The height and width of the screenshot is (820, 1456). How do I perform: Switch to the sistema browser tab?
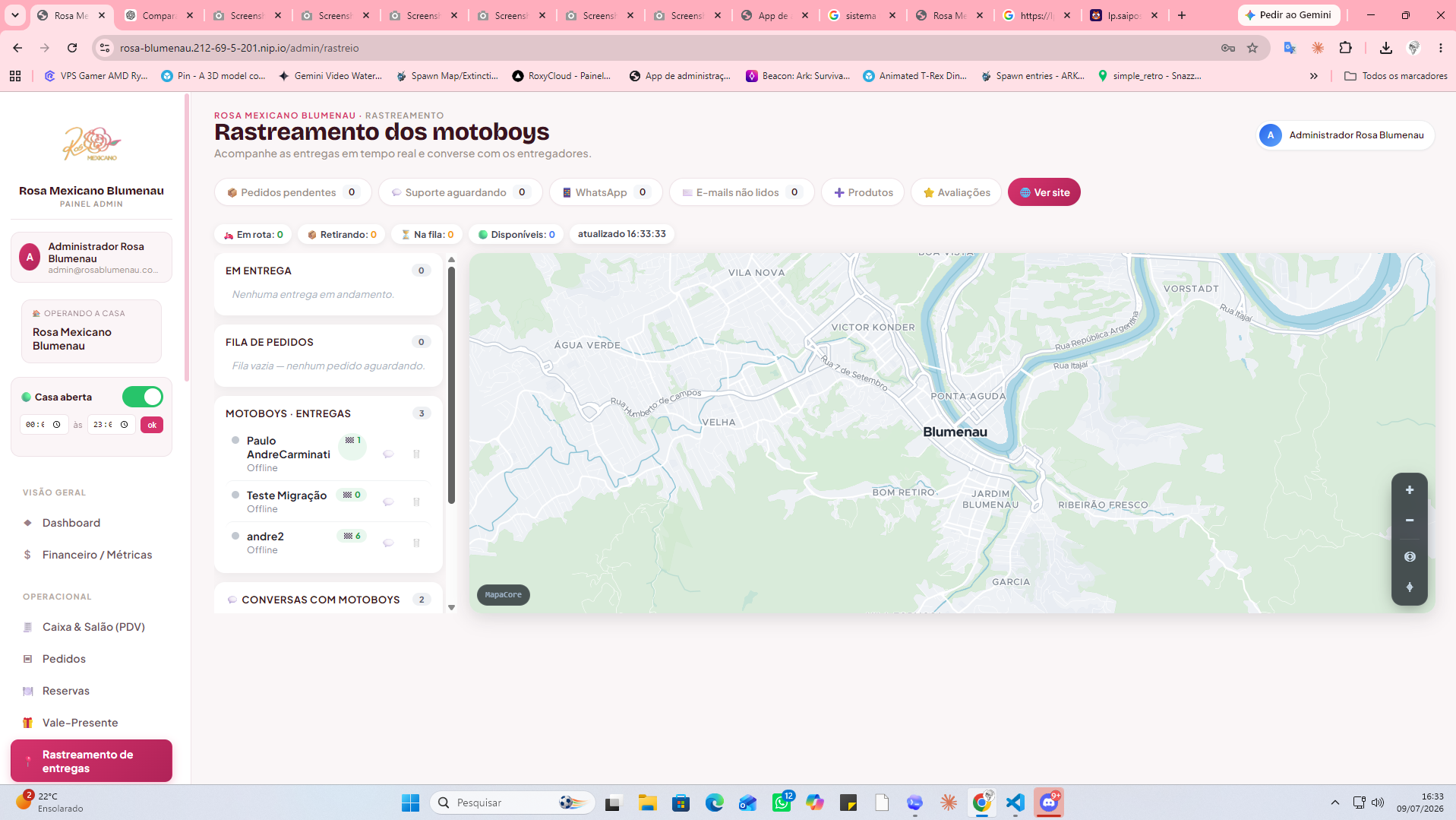point(862,15)
